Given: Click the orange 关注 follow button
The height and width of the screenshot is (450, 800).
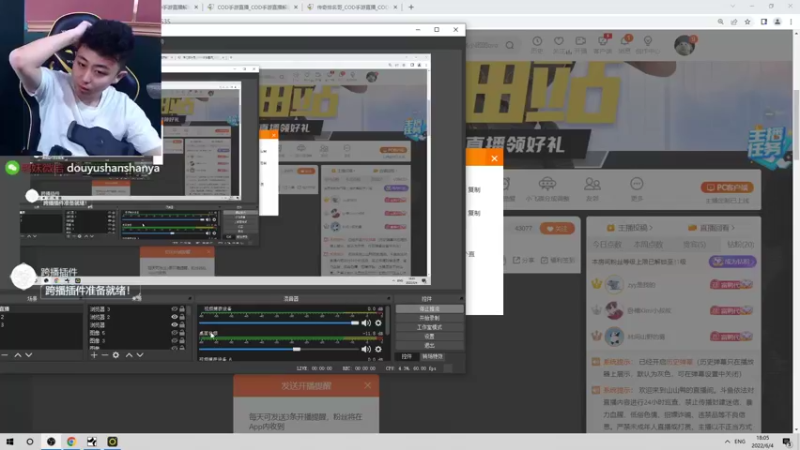Looking at the screenshot, I should (557, 229).
